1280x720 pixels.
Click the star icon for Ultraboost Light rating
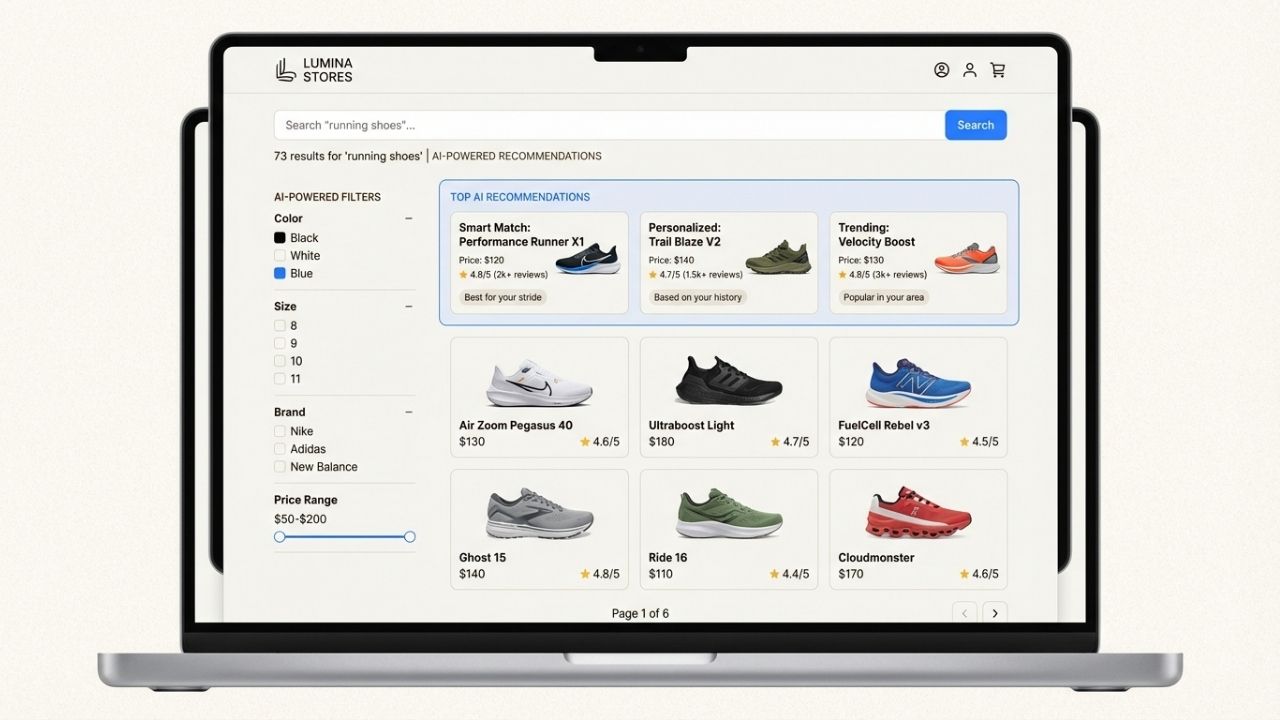775,442
